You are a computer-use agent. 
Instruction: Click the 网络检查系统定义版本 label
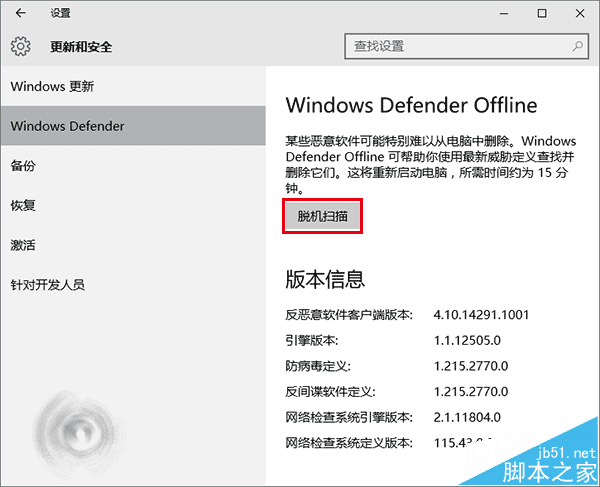click(x=349, y=443)
